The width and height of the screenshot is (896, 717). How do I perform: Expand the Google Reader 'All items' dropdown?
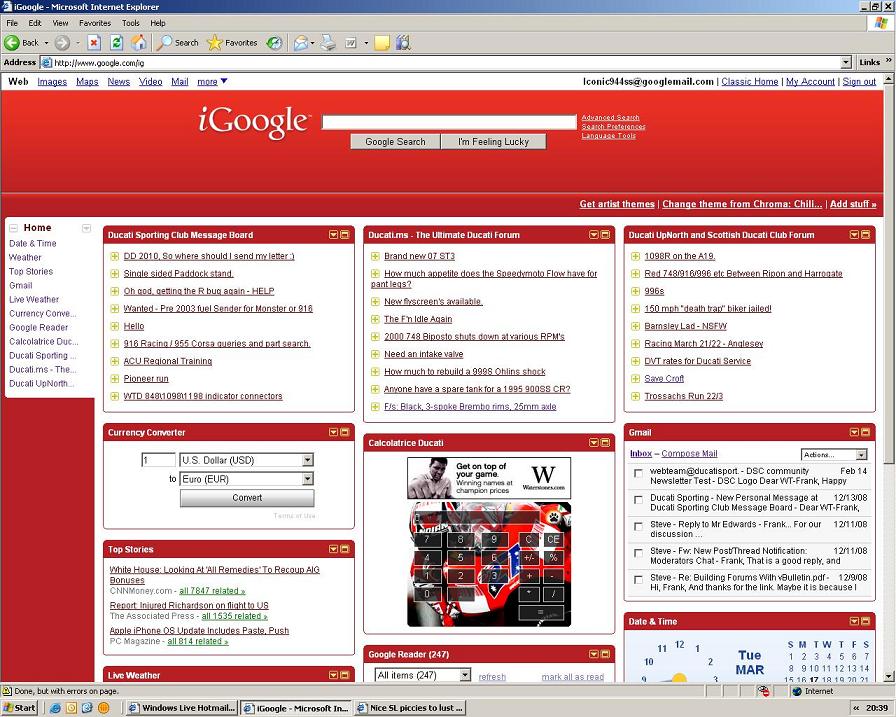(464, 675)
